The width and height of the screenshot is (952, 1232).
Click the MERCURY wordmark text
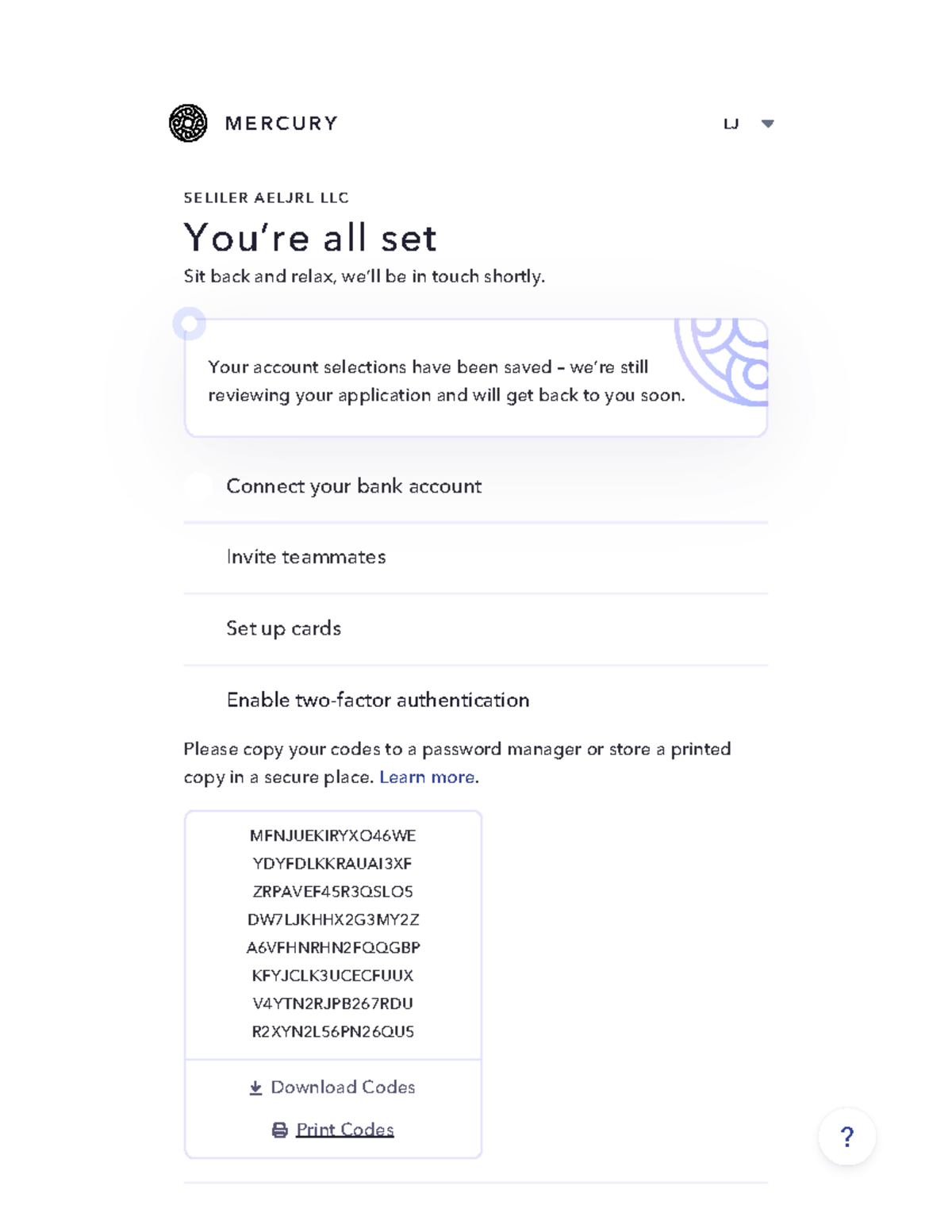[282, 124]
